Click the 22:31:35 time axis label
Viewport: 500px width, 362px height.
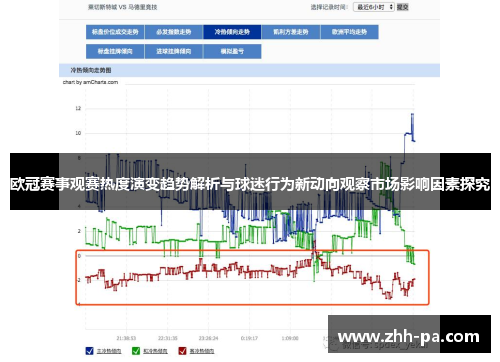[168, 338]
